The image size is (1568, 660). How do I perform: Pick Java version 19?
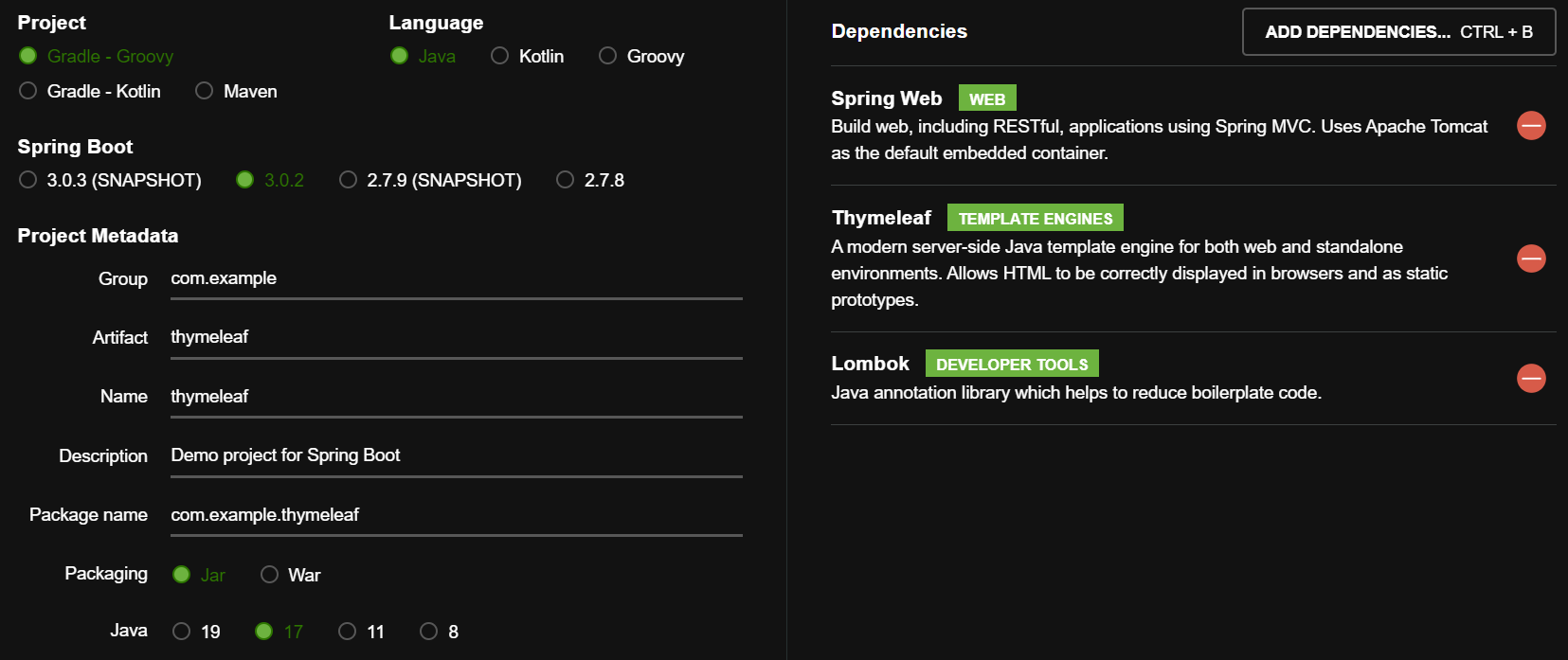pos(196,632)
